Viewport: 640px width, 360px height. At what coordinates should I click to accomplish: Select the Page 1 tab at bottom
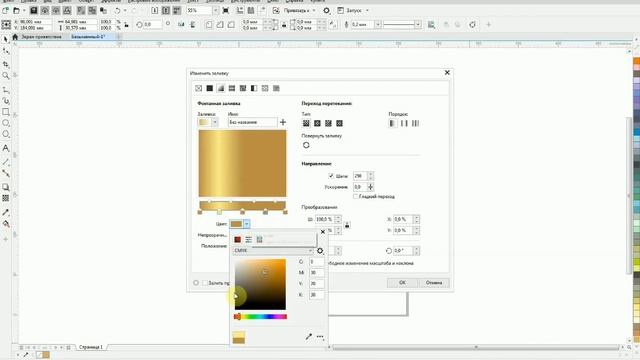click(91, 347)
